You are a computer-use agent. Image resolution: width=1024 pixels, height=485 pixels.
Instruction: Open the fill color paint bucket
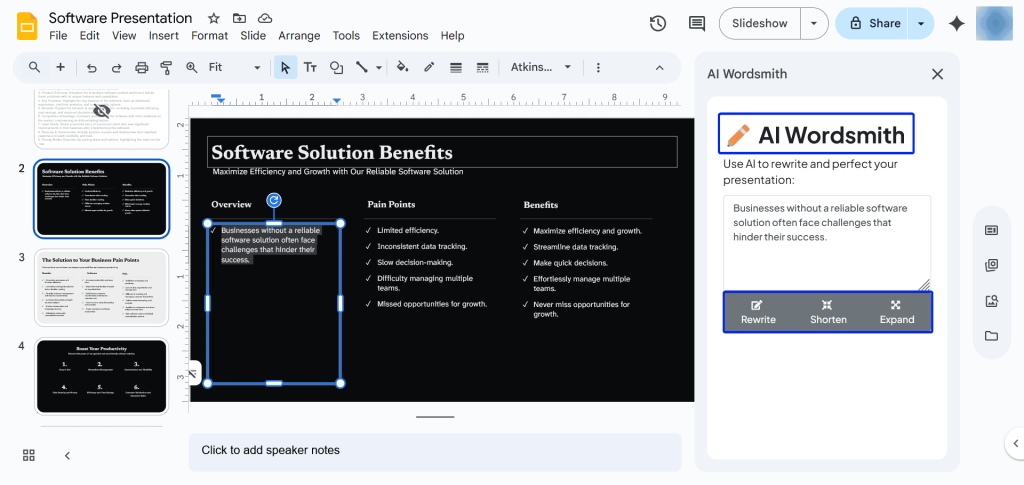[x=402, y=67]
